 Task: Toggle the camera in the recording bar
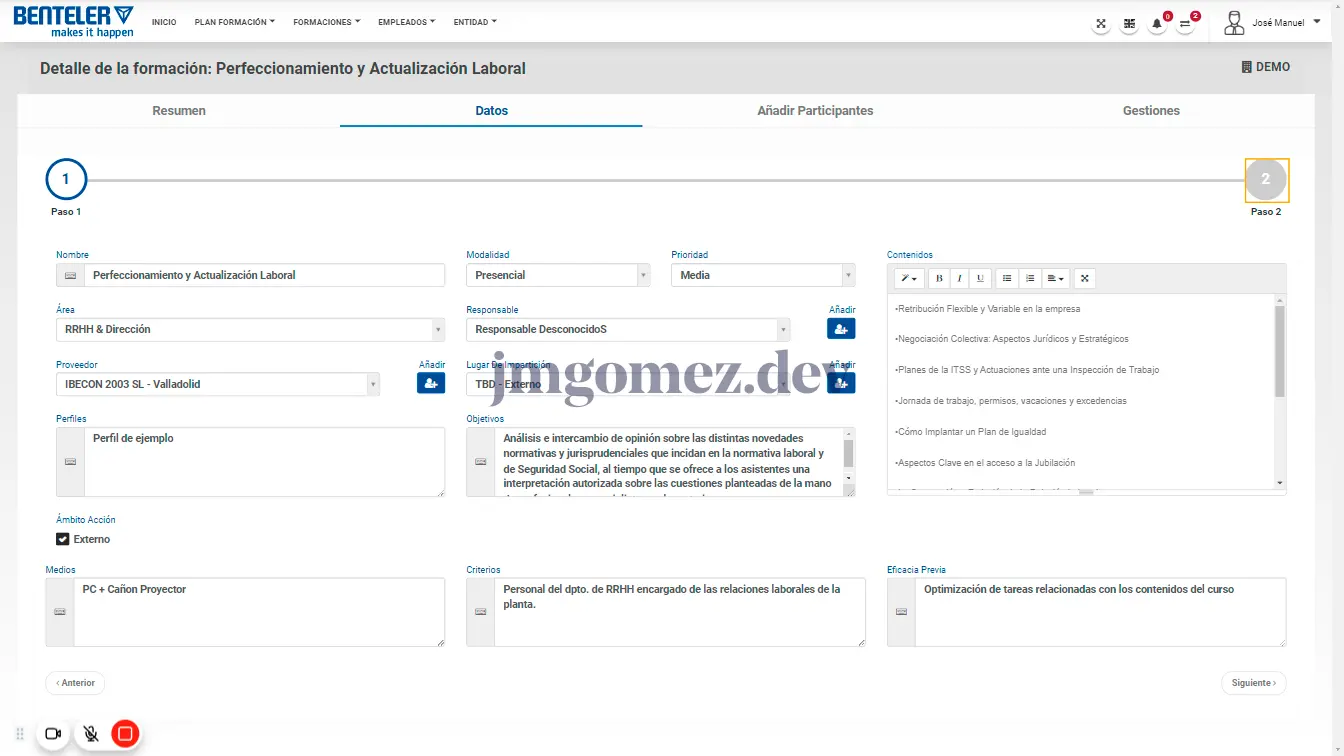click(x=54, y=734)
